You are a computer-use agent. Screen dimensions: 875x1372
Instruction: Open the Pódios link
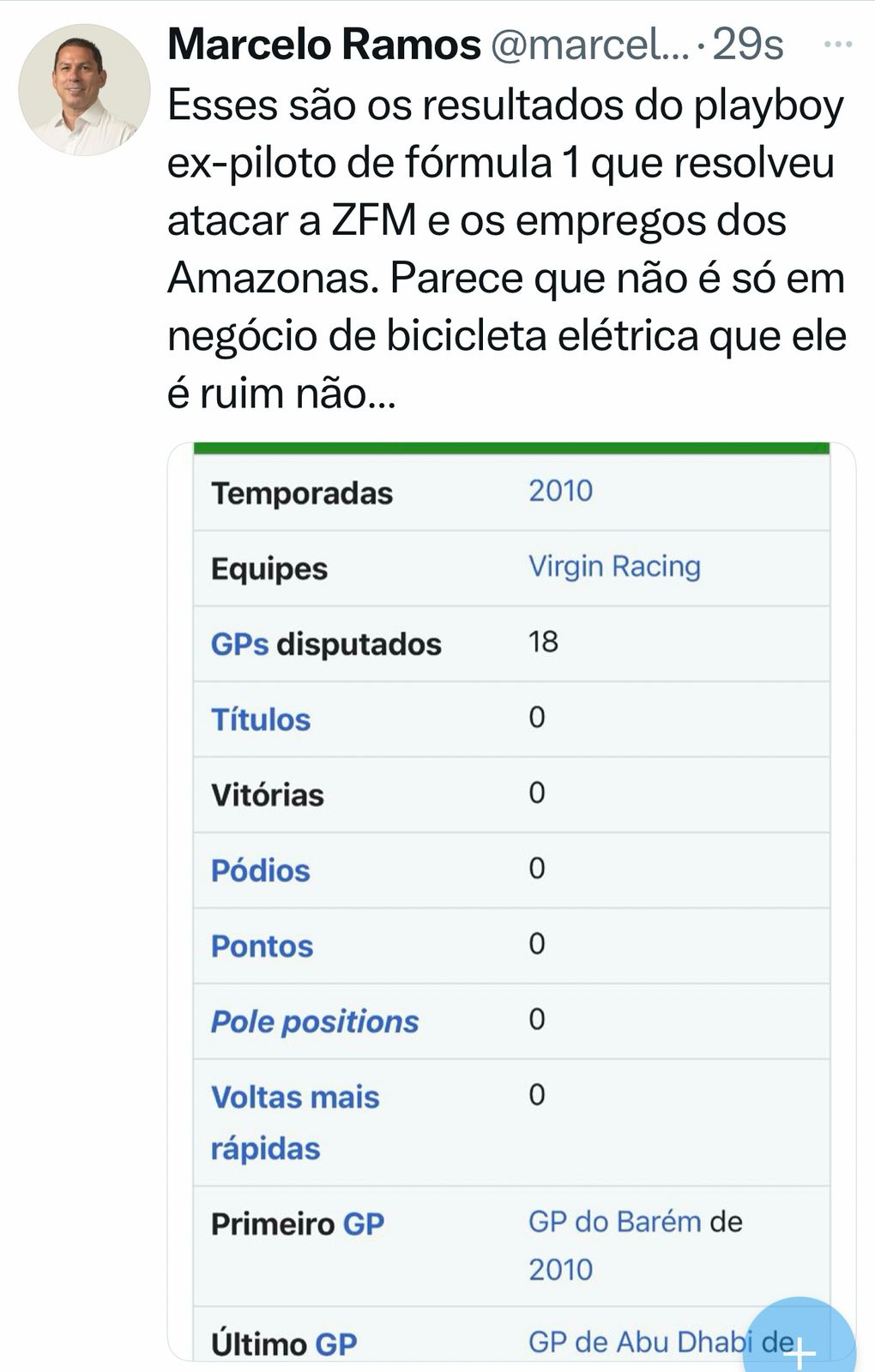(x=261, y=870)
